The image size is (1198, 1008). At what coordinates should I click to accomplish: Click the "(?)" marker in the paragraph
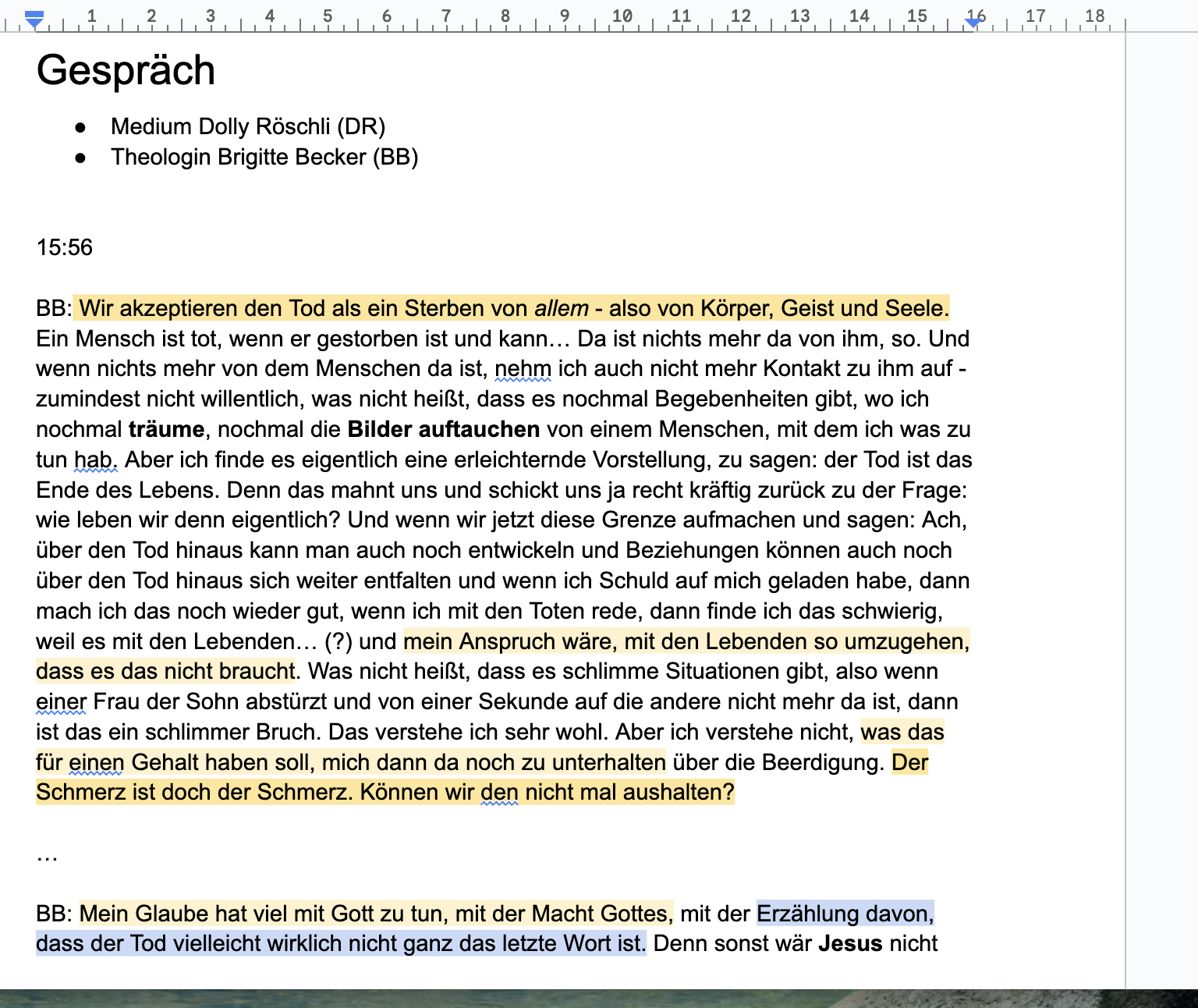point(338,642)
